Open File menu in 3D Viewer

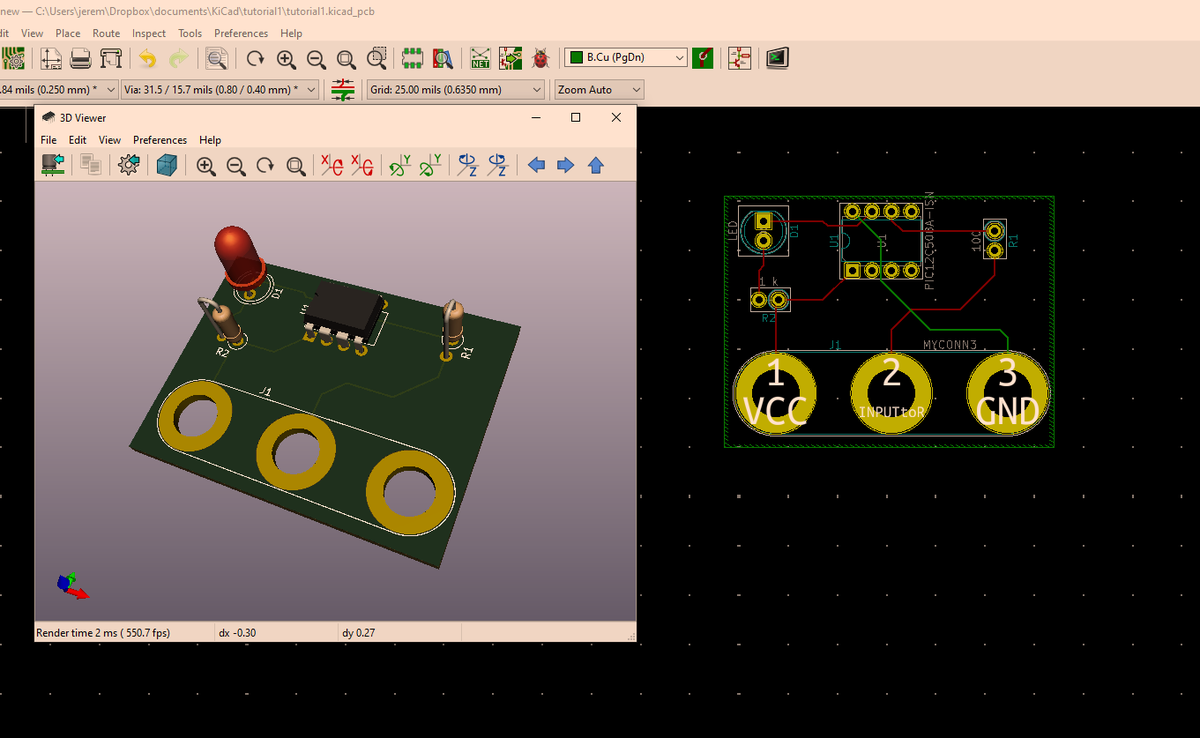click(48, 140)
